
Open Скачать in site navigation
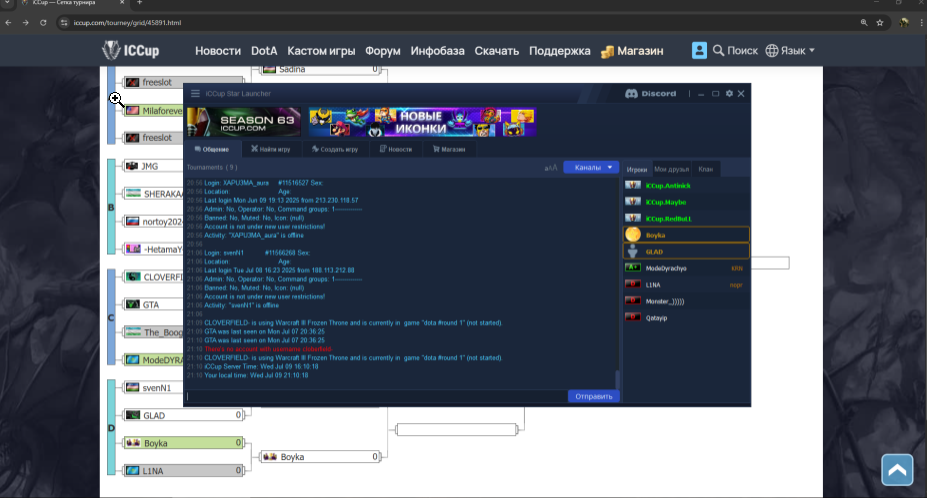pos(497,51)
